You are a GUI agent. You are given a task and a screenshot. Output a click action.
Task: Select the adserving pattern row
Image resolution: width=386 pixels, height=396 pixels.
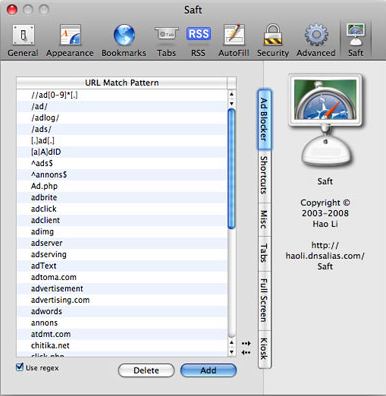click(x=122, y=254)
